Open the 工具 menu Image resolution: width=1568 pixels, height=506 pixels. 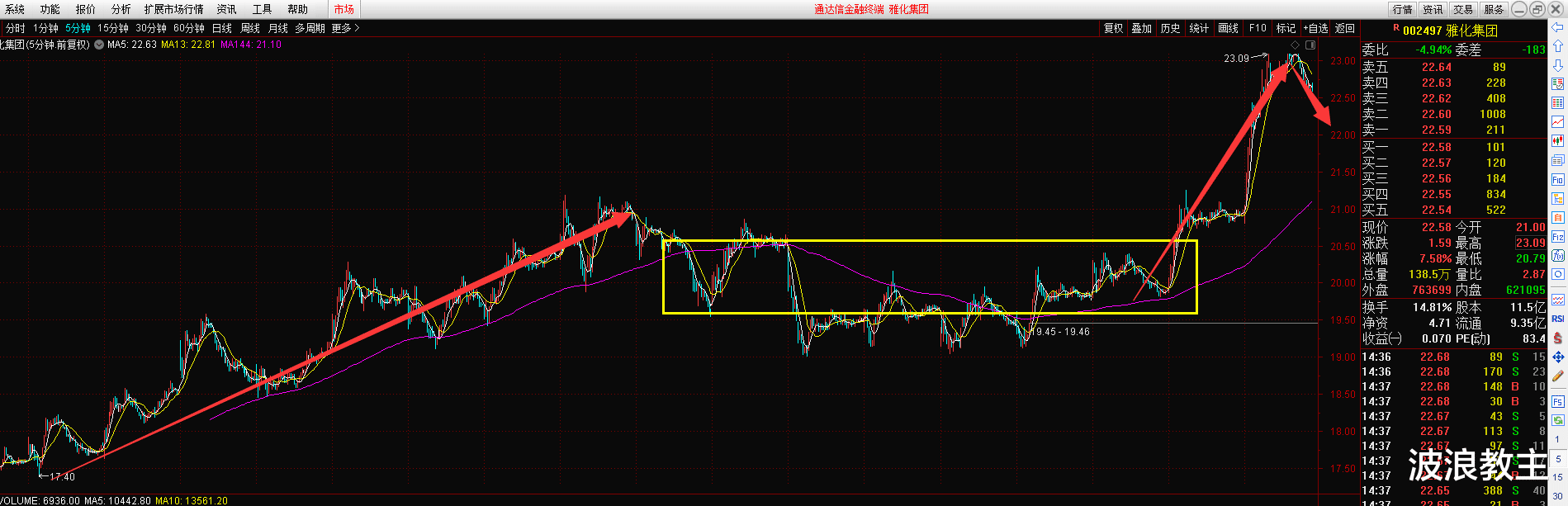point(262,9)
